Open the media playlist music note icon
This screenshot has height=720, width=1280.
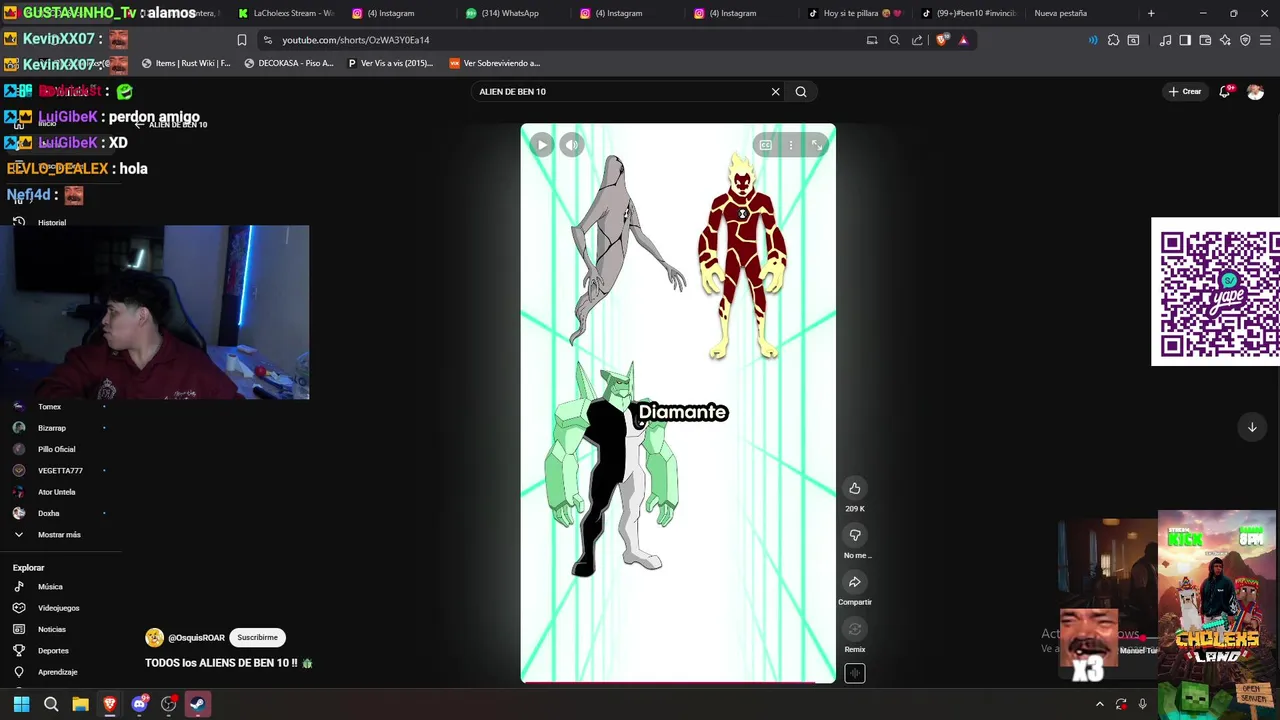(1165, 40)
